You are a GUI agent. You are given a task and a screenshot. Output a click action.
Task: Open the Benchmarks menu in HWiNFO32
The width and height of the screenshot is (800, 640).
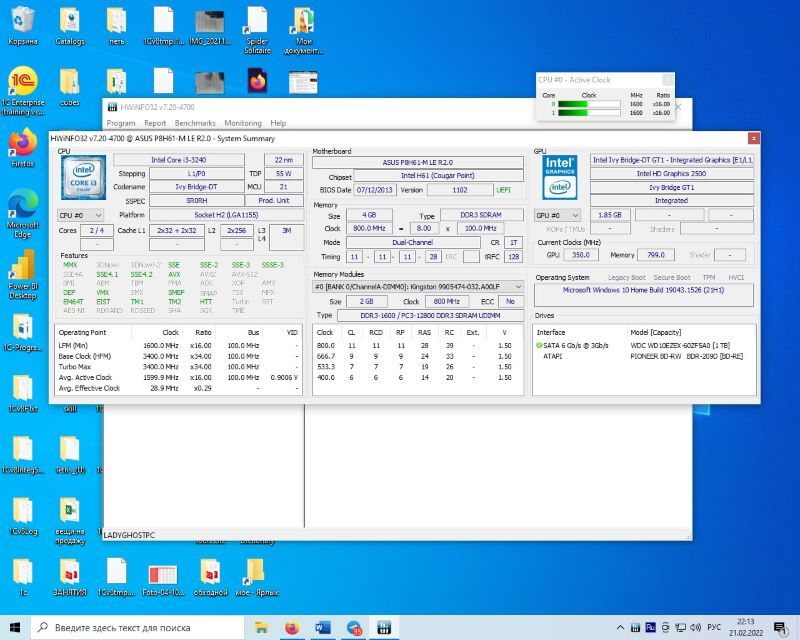coord(195,123)
